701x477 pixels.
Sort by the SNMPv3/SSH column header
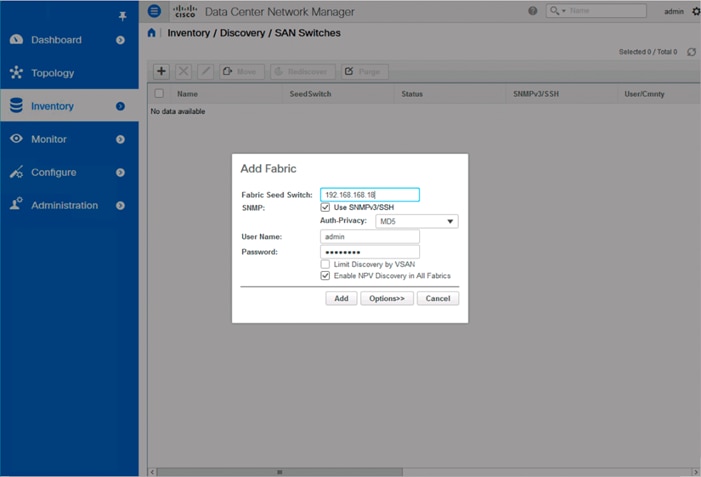point(536,94)
